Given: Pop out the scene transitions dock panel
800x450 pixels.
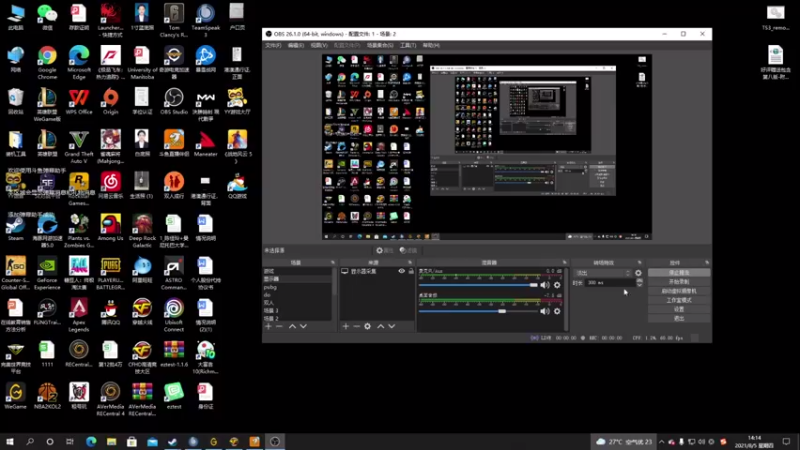Looking at the screenshot, I should (639, 262).
